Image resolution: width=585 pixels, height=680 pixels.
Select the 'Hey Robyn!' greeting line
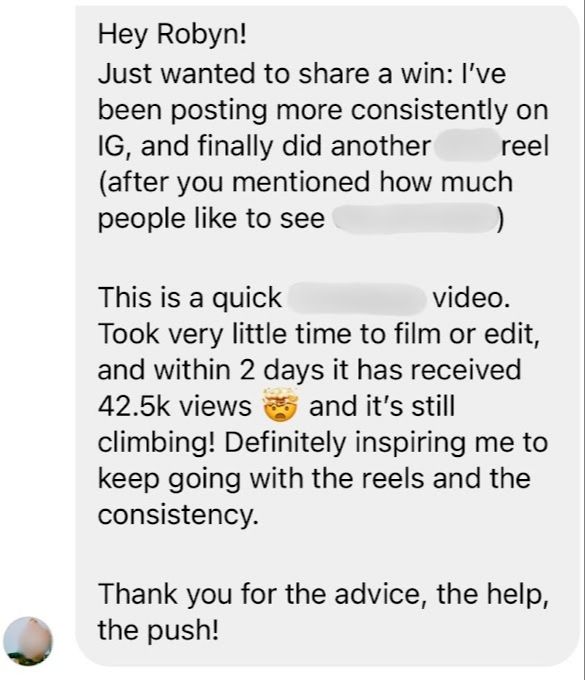[172, 35]
